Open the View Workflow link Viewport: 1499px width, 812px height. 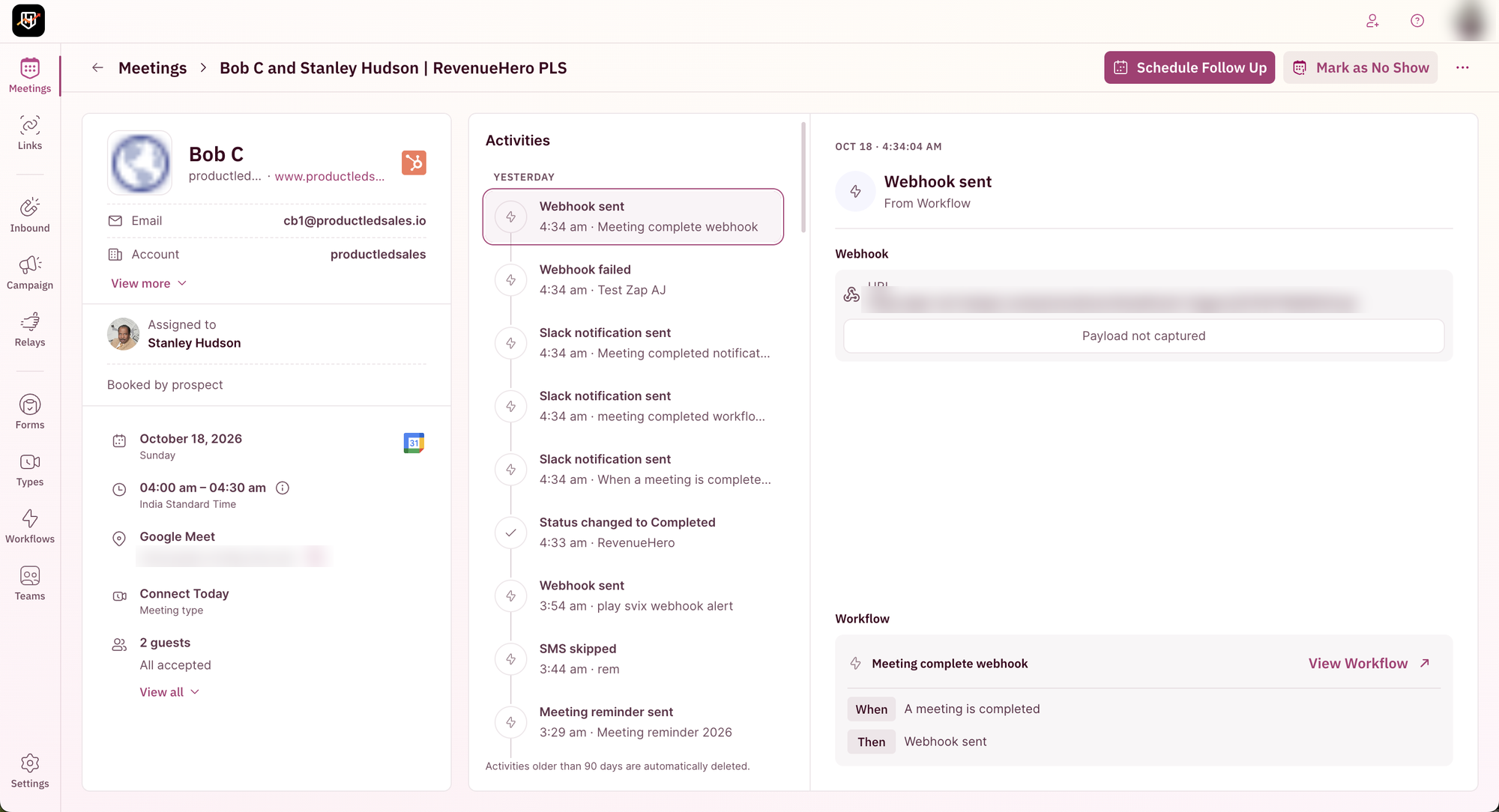(1369, 664)
